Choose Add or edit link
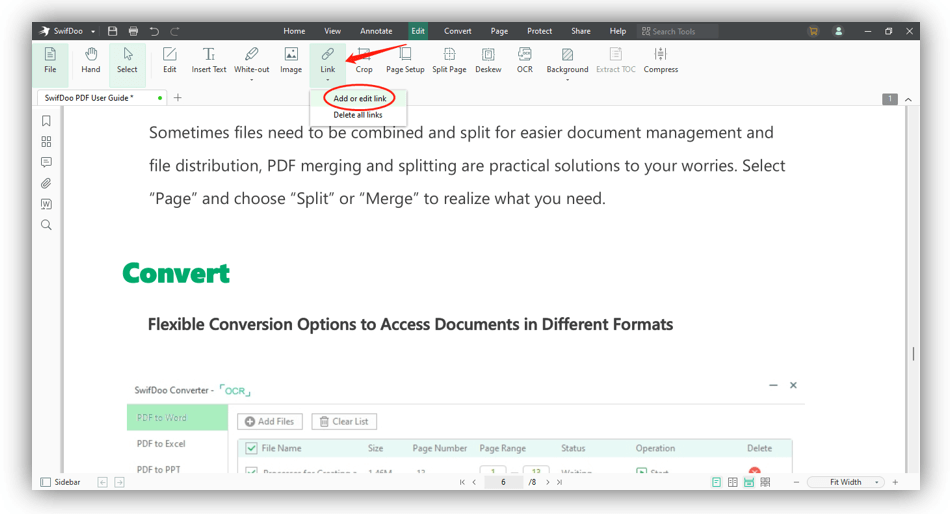Screen dimensions: 950x514 (x=359, y=98)
